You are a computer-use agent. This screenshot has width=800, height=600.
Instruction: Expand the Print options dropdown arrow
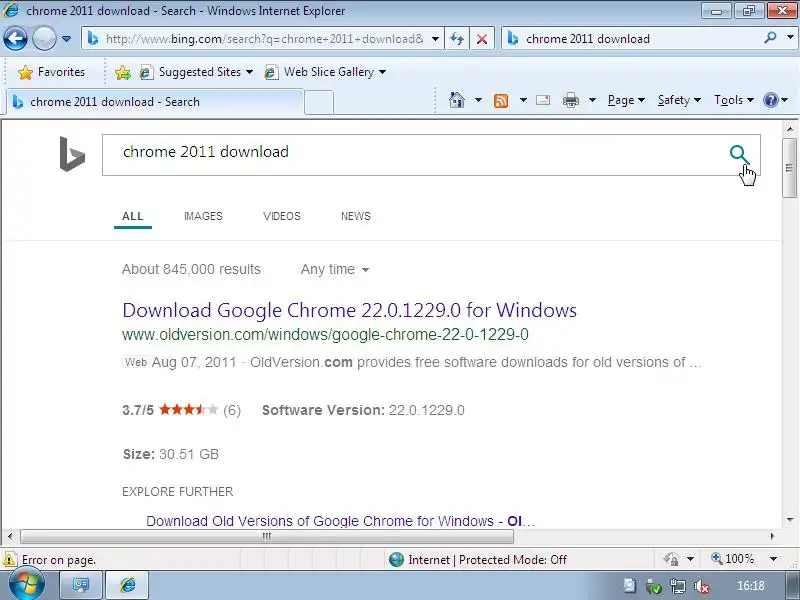click(592, 100)
